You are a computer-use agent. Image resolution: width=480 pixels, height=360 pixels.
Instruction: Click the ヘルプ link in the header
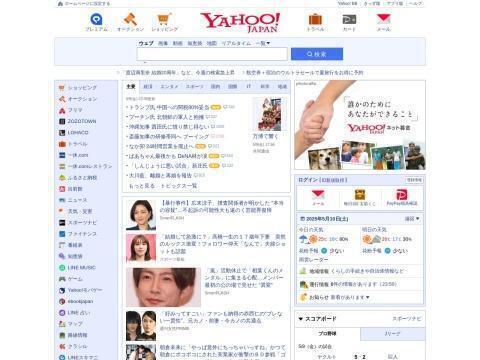415,4
